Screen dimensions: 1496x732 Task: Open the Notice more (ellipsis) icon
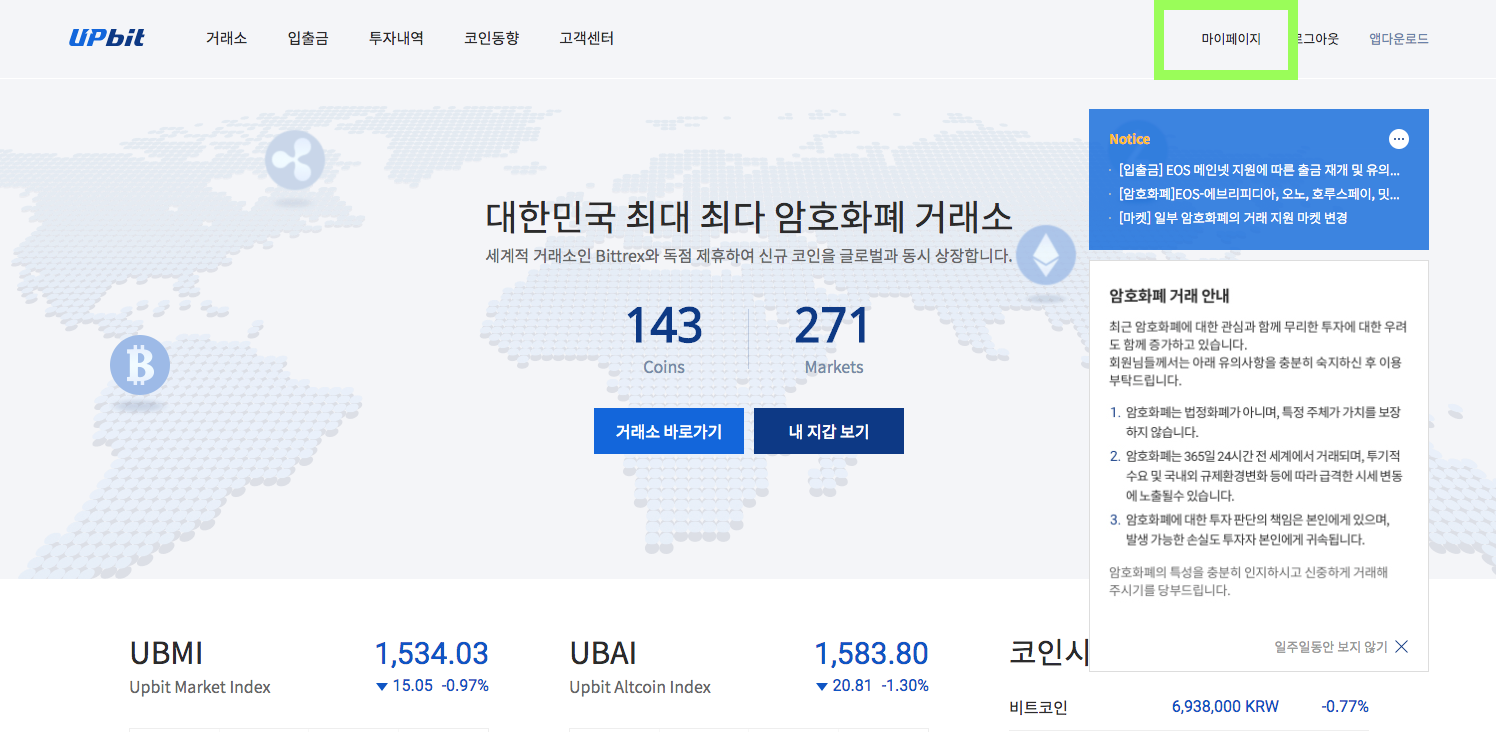point(1399,139)
